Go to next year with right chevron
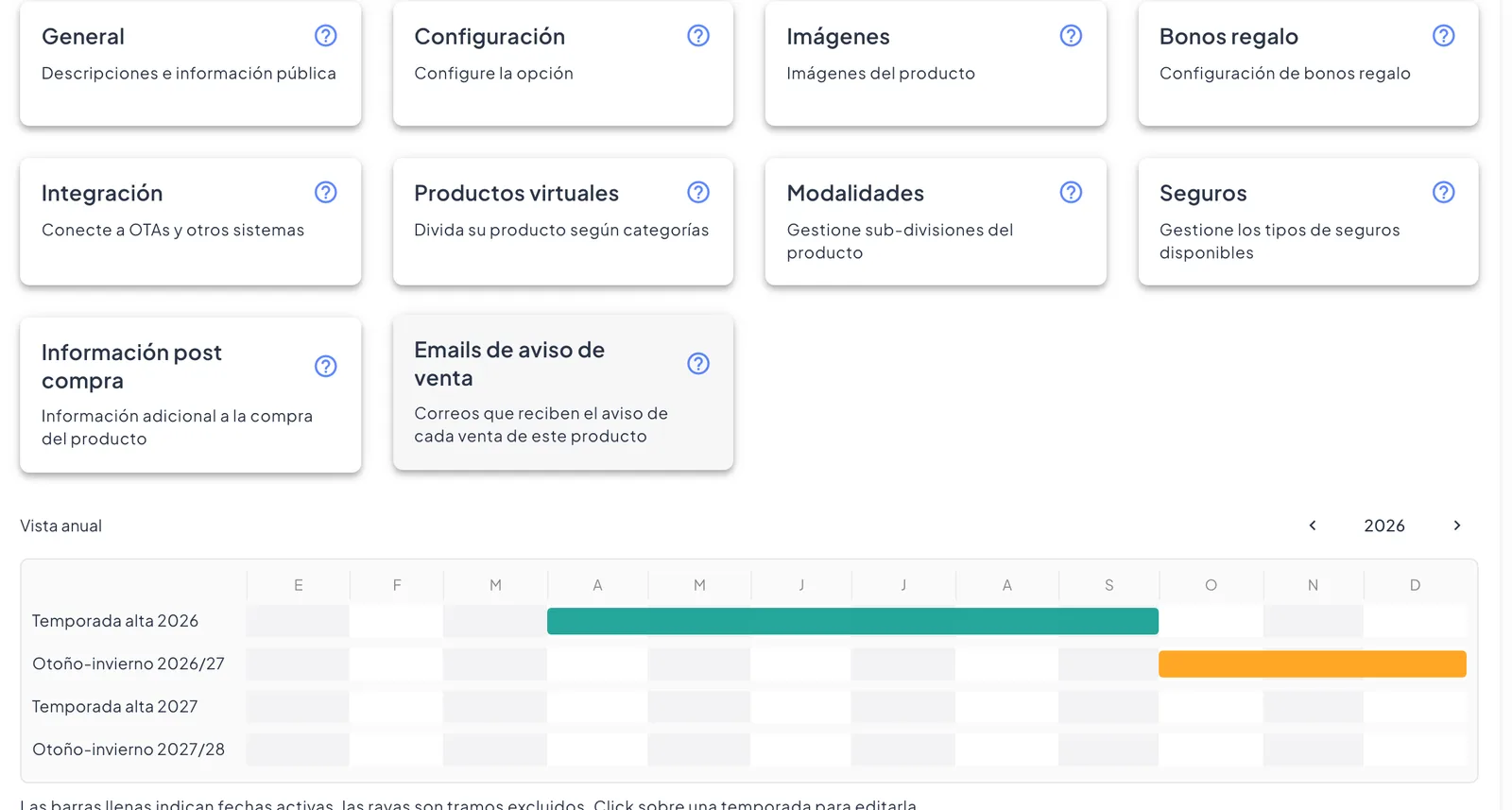Image resolution: width=1512 pixels, height=810 pixels. (x=1456, y=526)
